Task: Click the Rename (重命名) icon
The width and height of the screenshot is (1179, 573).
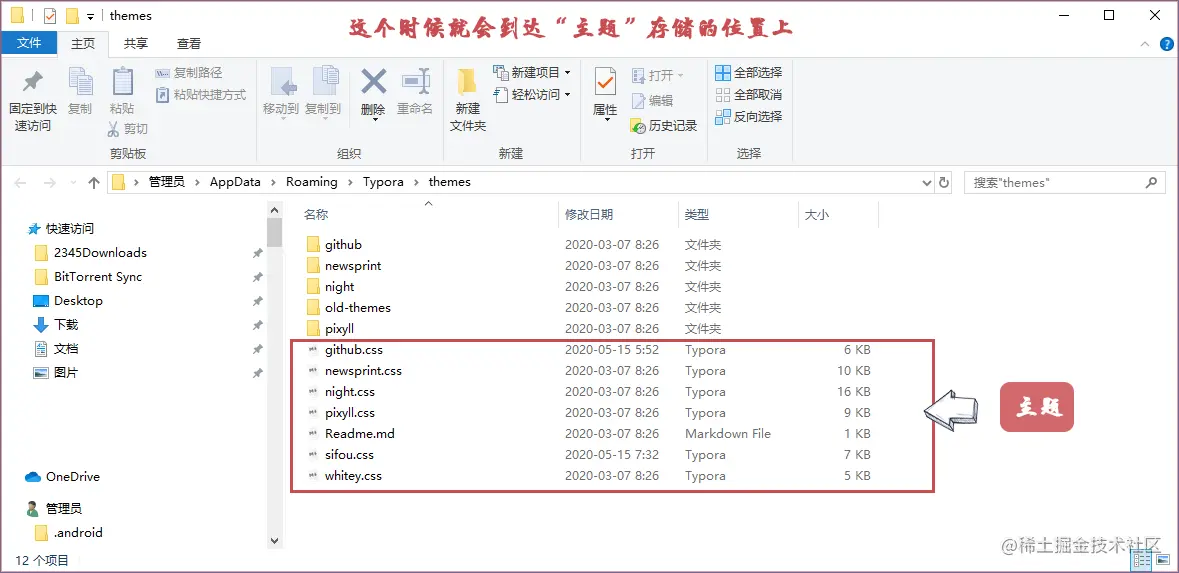Action: pos(415,82)
